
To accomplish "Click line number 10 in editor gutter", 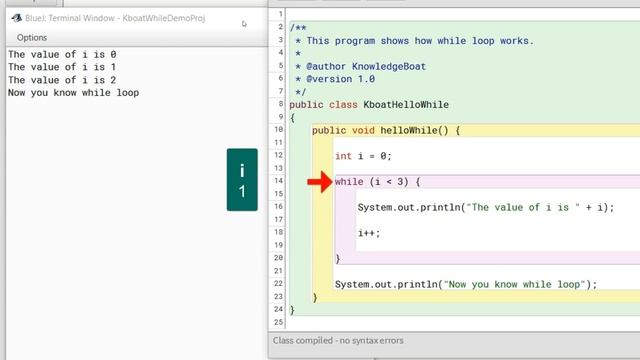I will 278,129.
